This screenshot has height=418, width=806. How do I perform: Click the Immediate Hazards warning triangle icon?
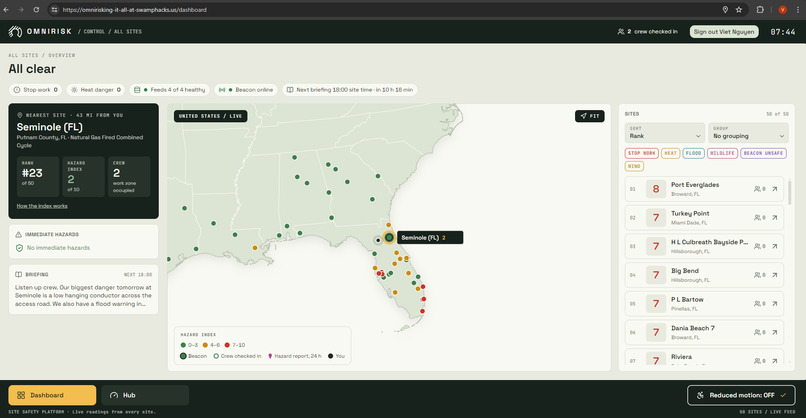pos(19,234)
